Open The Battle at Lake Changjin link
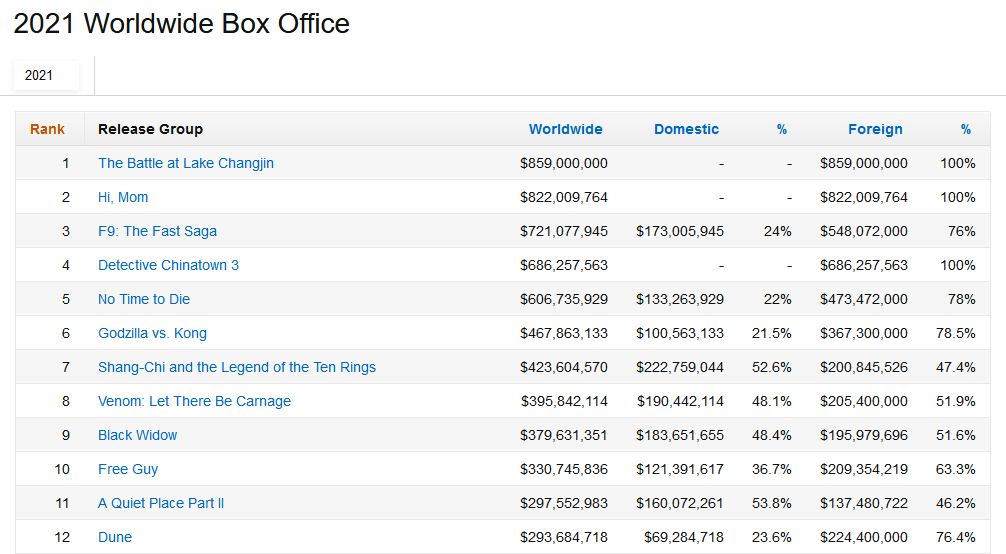Viewport: 1006px width, 554px height. point(186,163)
